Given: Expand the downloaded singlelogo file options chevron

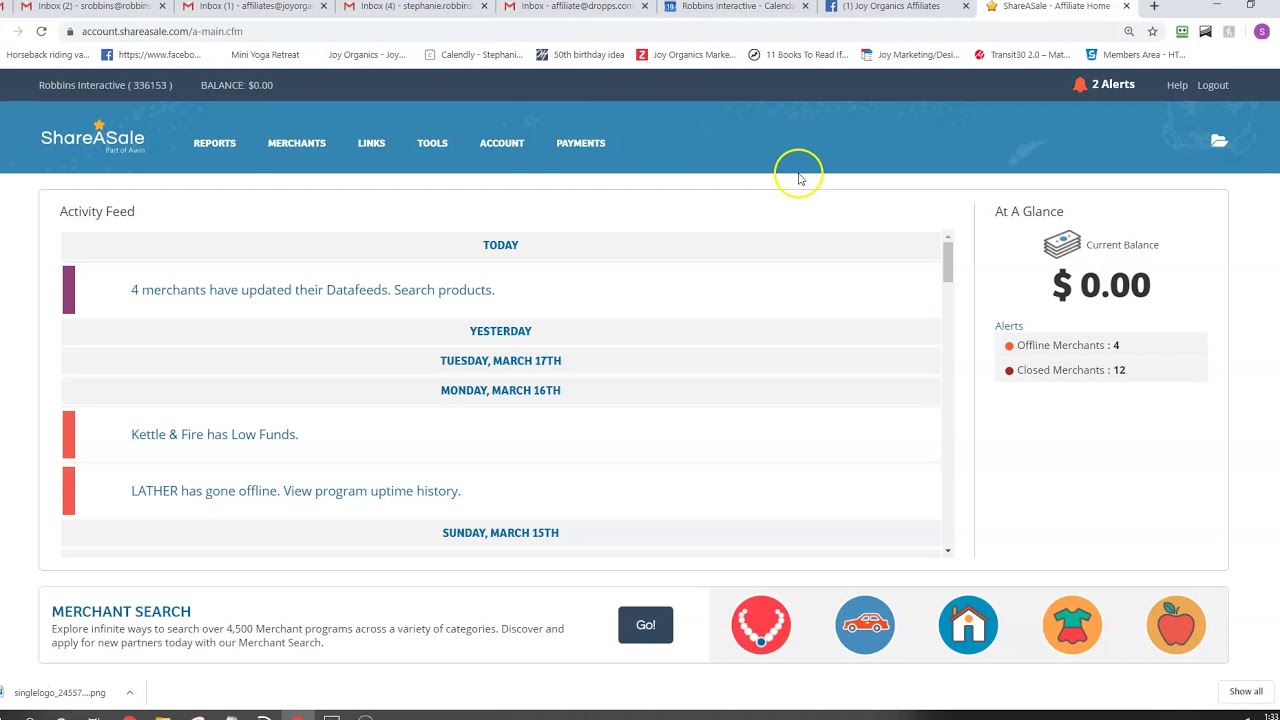Looking at the screenshot, I should tap(129, 692).
